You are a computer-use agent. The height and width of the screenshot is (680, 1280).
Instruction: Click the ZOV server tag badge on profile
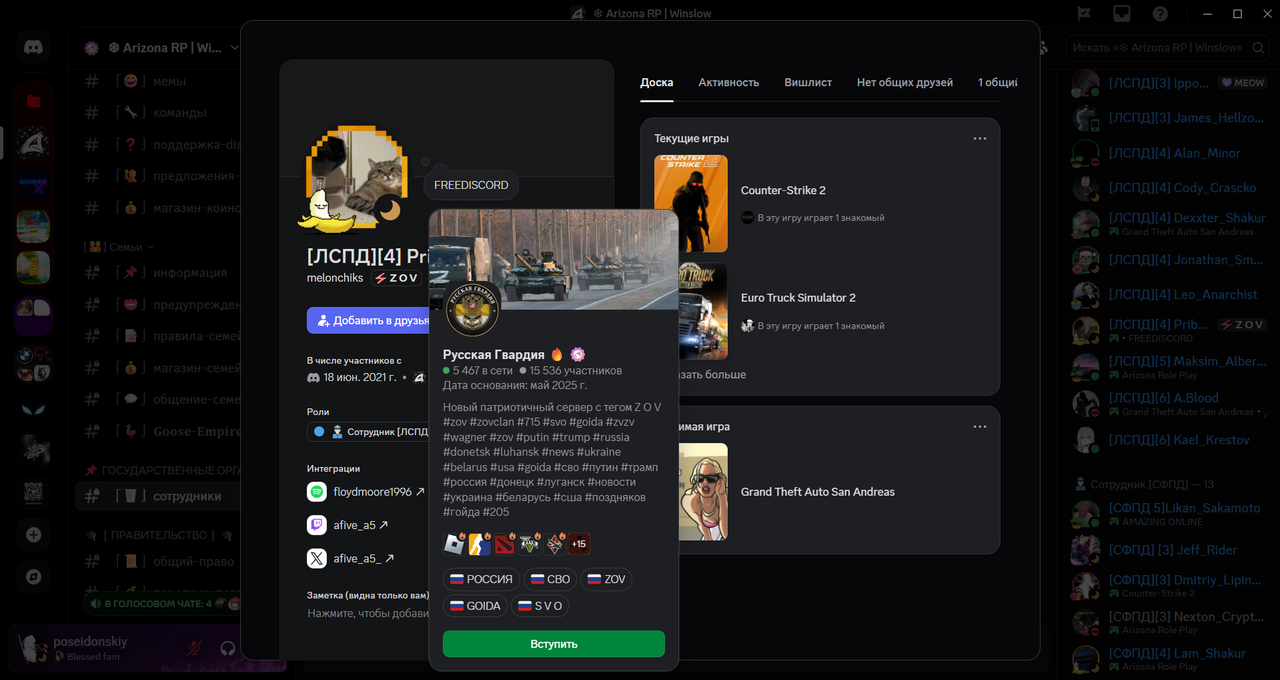(396, 278)
